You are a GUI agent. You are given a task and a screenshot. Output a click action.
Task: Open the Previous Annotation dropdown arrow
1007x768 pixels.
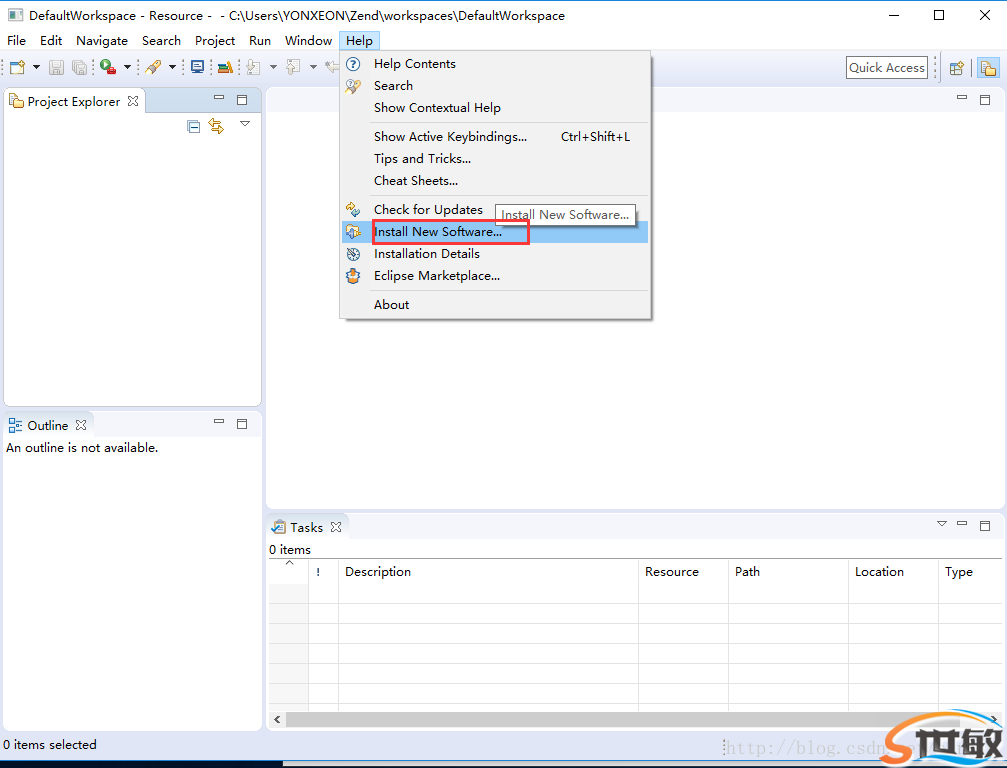(313, 67)
